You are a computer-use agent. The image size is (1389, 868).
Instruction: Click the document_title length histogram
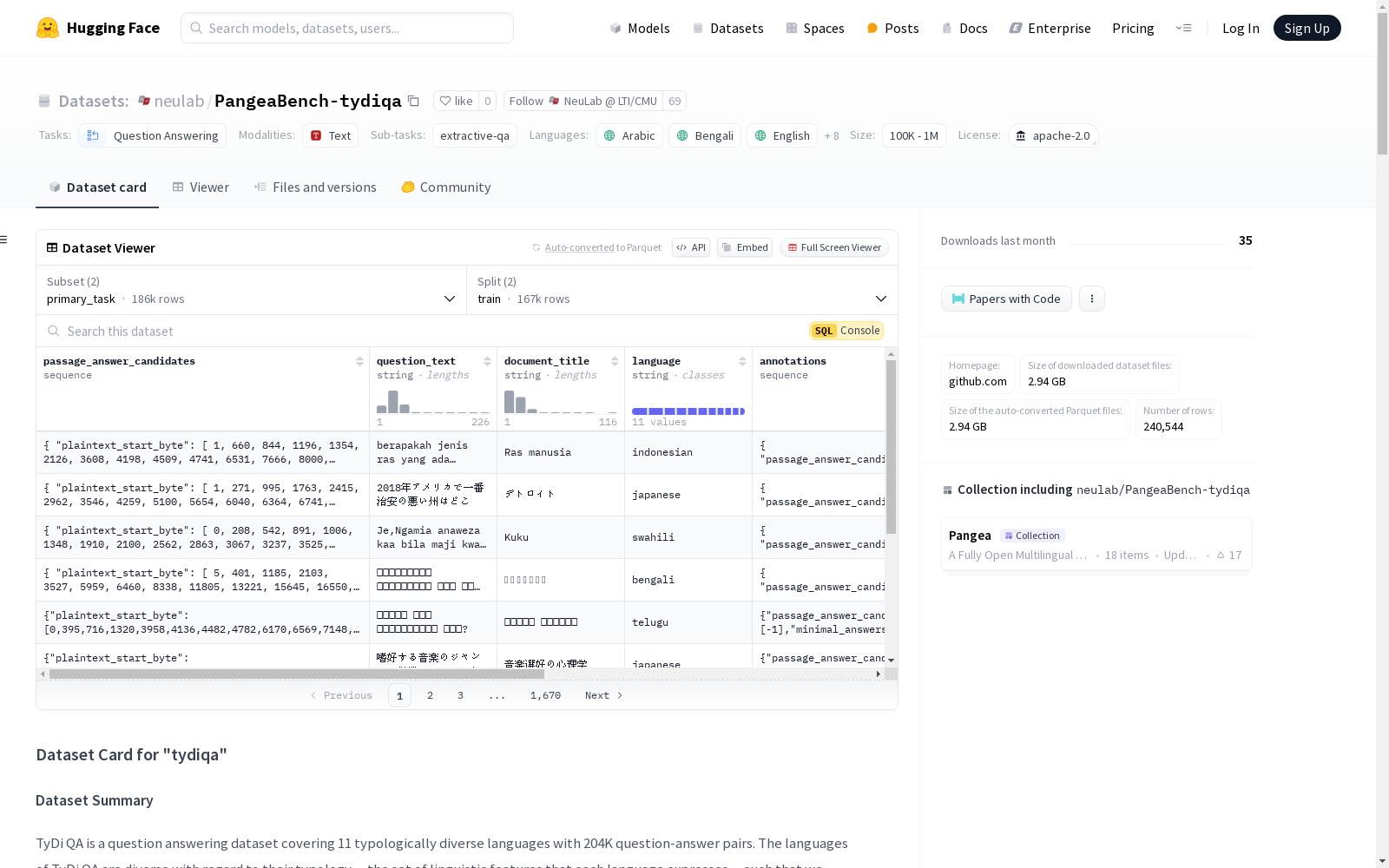(561, 401)
